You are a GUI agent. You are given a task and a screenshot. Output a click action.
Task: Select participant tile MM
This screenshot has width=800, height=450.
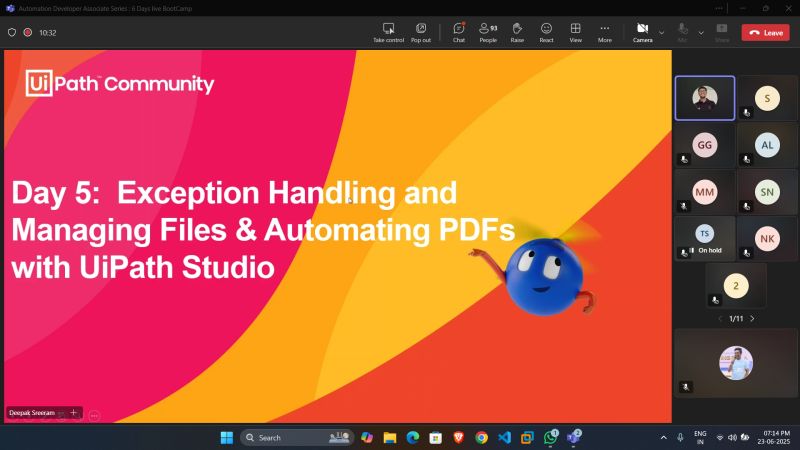coord(705,192)
